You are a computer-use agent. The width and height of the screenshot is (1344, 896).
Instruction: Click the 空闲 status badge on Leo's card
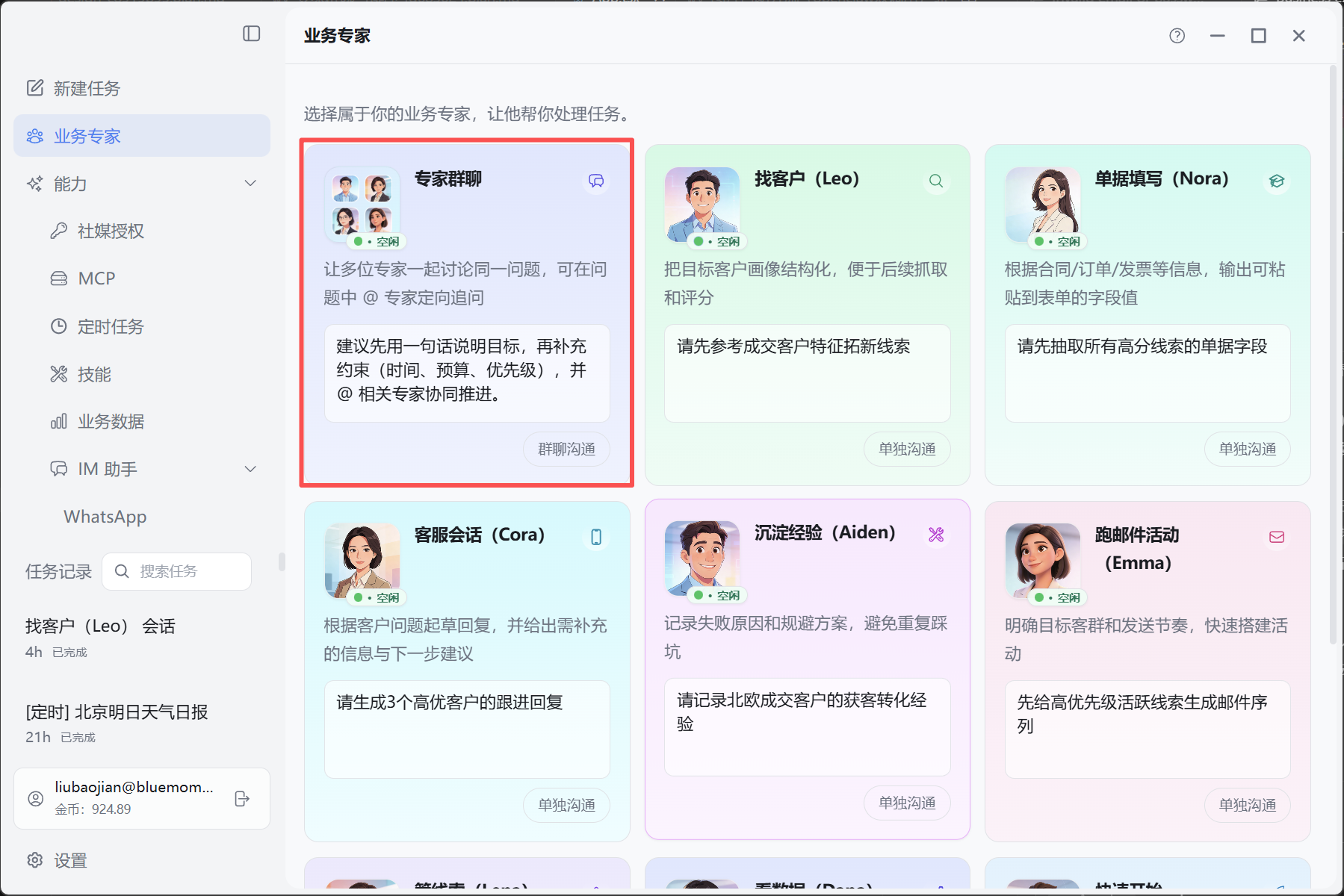click(x=716, y=241)
